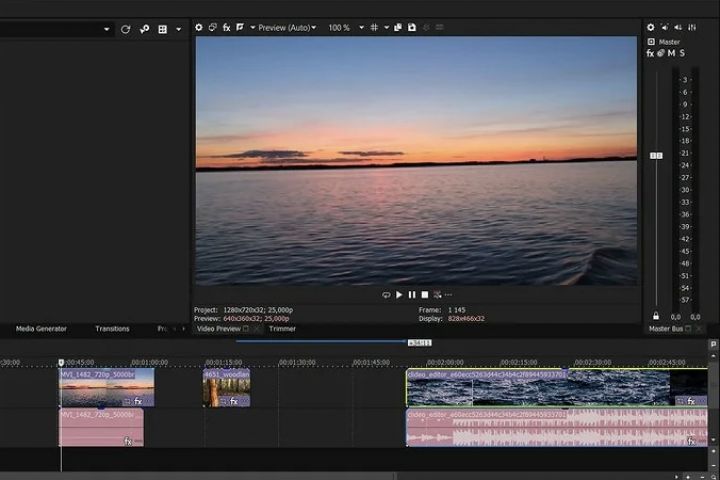
Task: Undock the Master Bus window icon
Action: point(688,329)
